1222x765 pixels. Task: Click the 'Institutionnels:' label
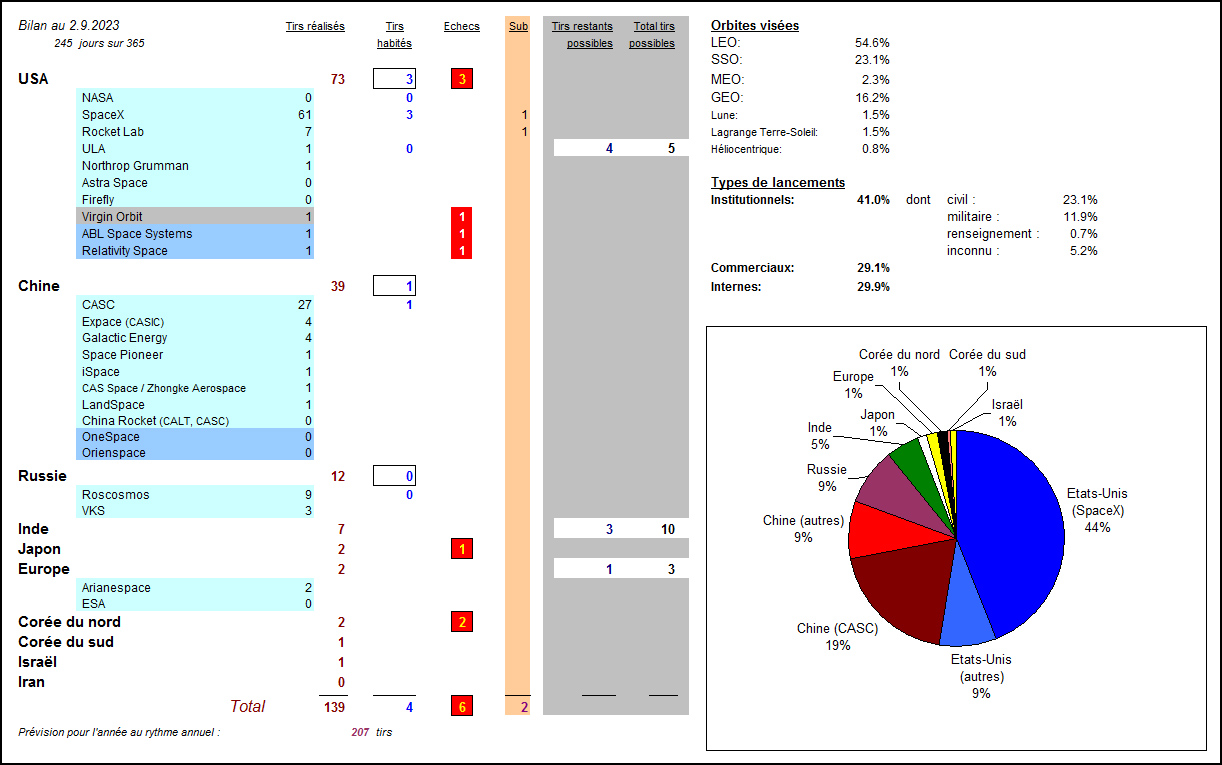pos(752,199)
